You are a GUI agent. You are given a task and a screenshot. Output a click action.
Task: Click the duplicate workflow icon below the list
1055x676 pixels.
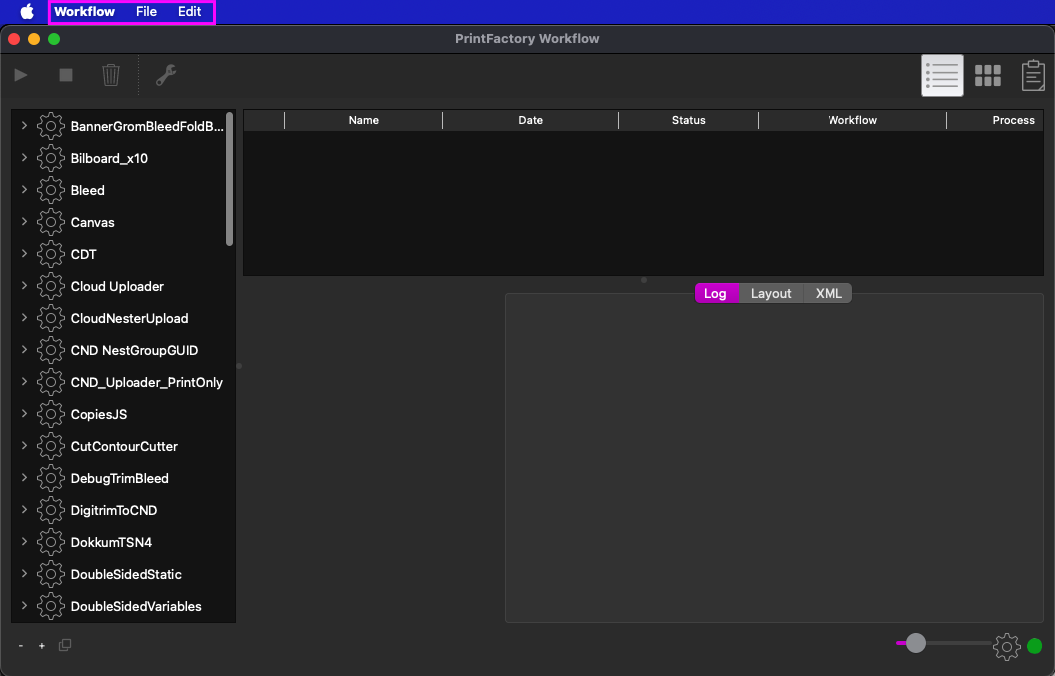click(65, 645)
